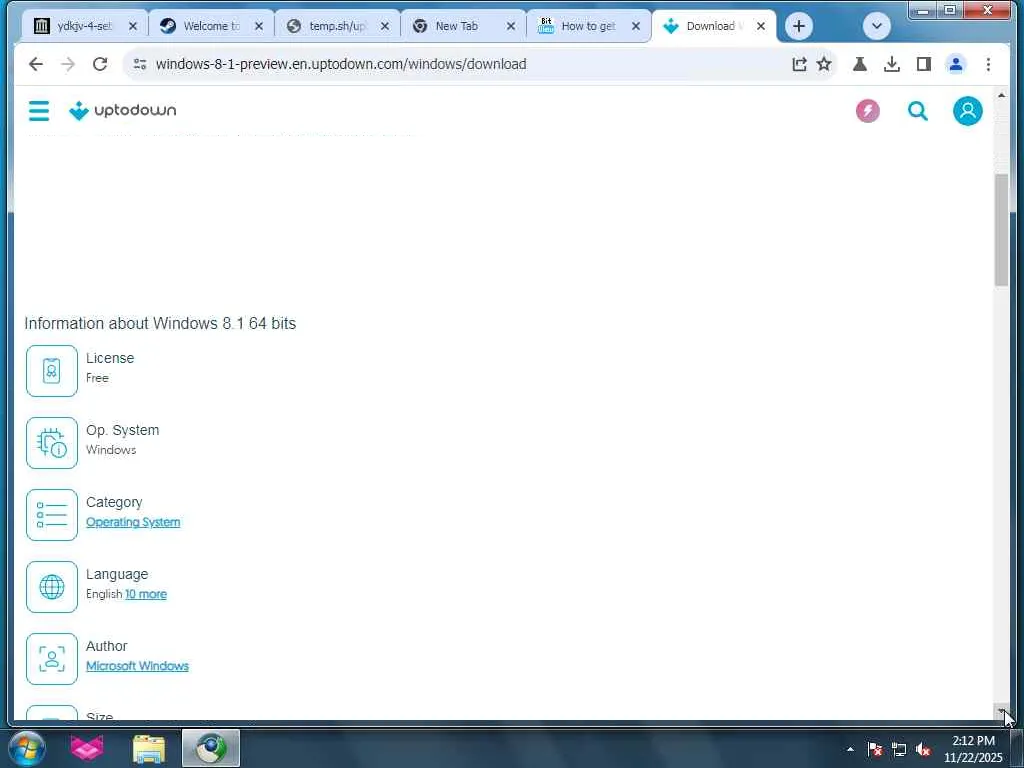
Task: Open the pink lightning turbo icon
Action: pos(867,111)
